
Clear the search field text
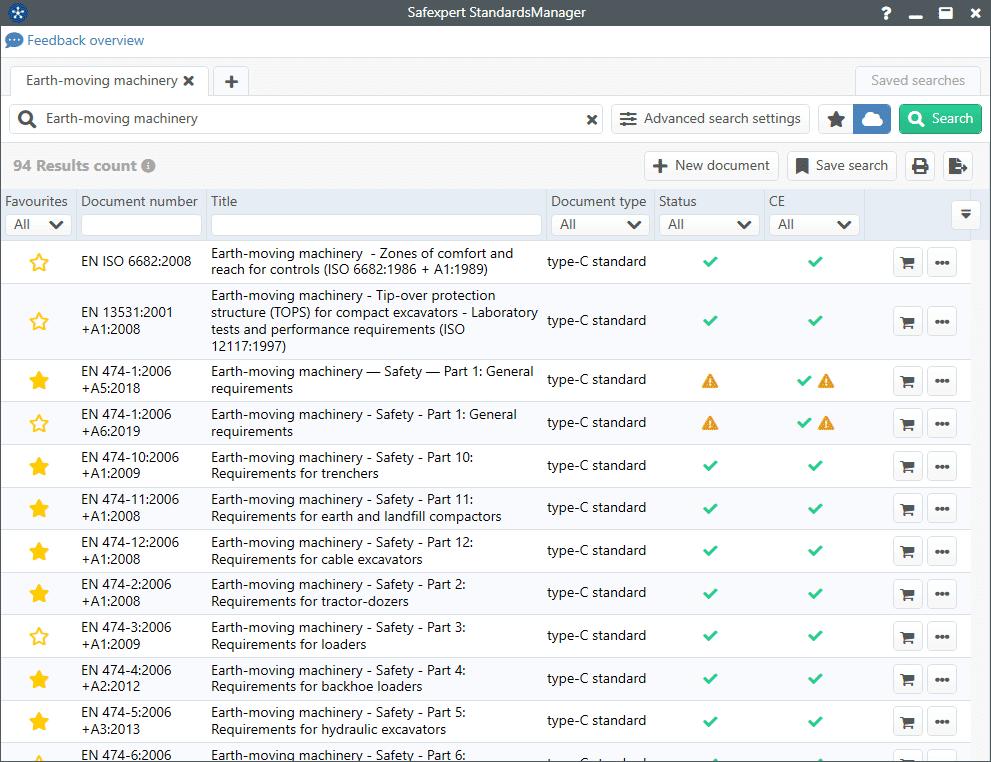[592, 119]
